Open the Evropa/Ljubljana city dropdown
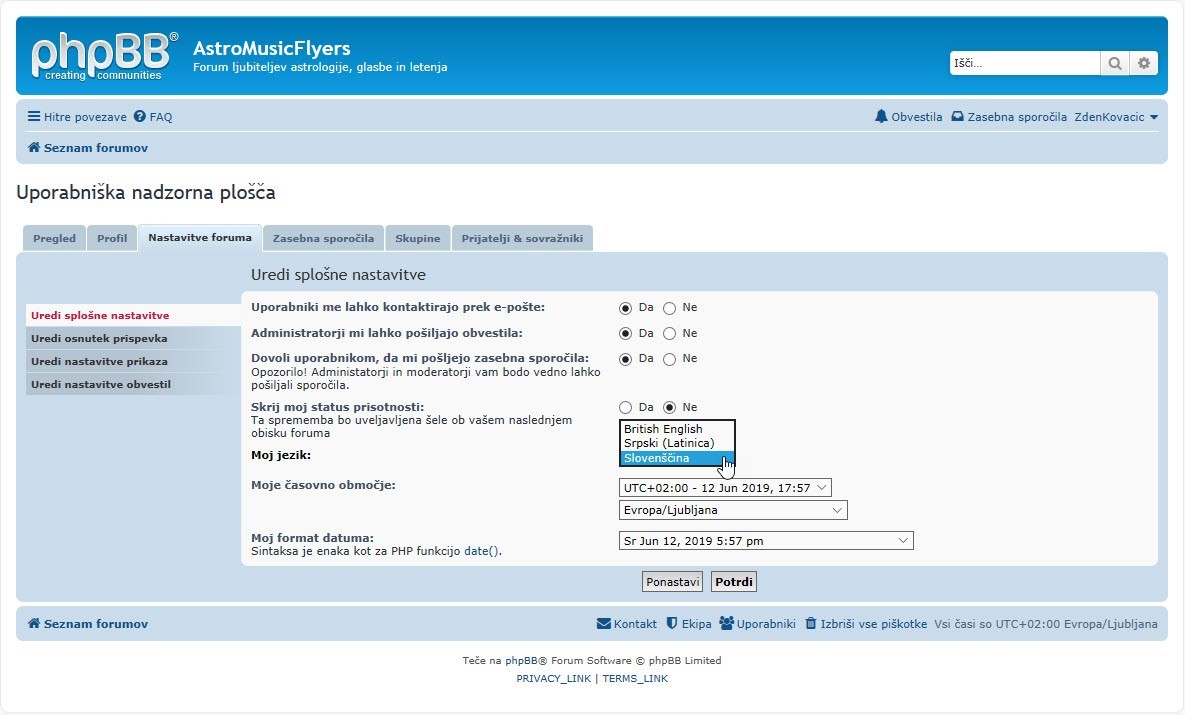This screenshot has width=1185, height=715. click(733, 510)
